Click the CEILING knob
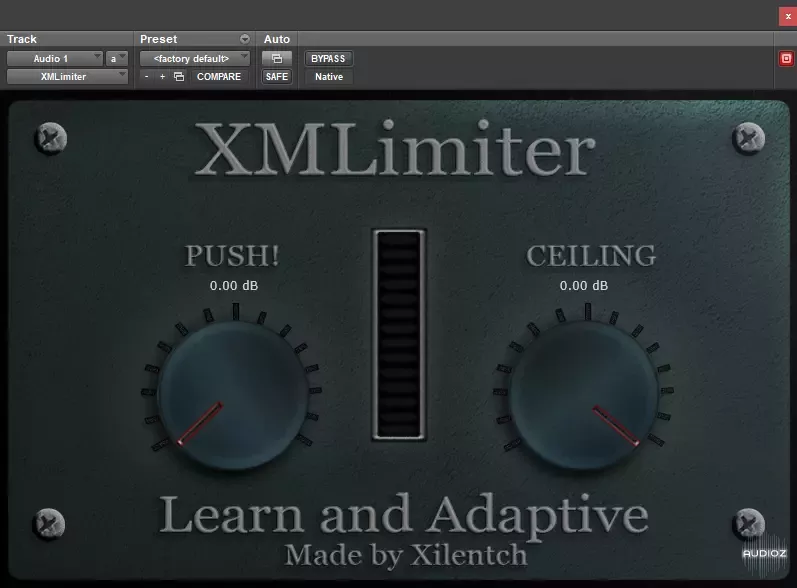 click(585, 394)
